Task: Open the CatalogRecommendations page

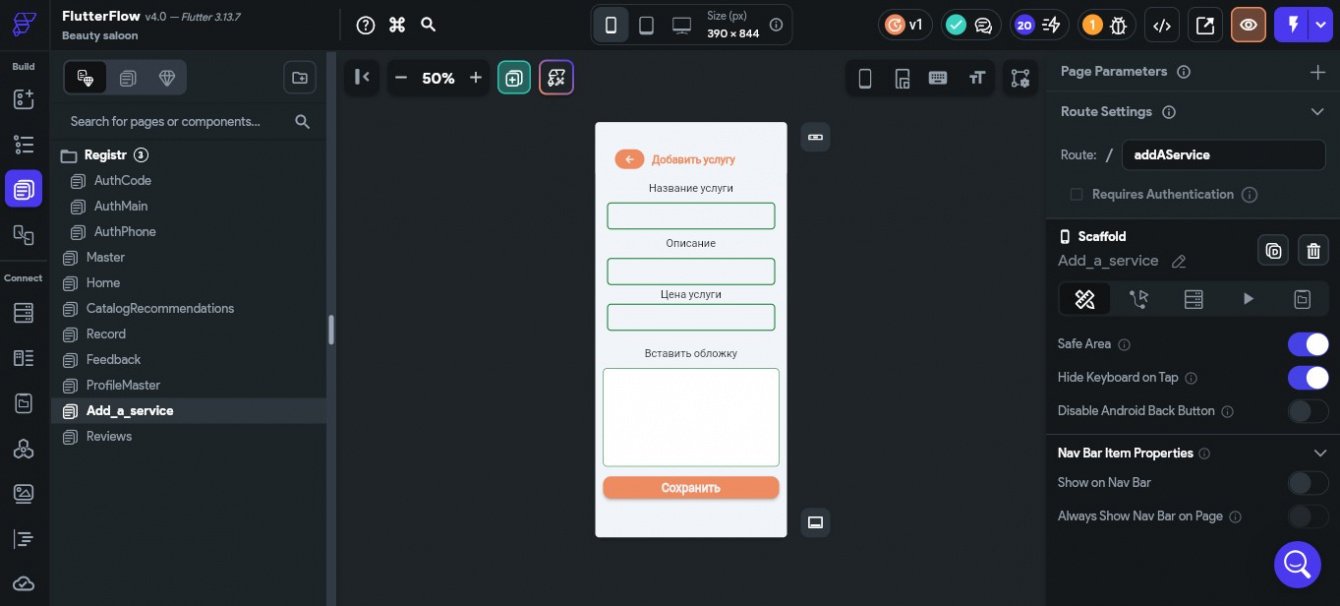Action: (x=159, y=308)
